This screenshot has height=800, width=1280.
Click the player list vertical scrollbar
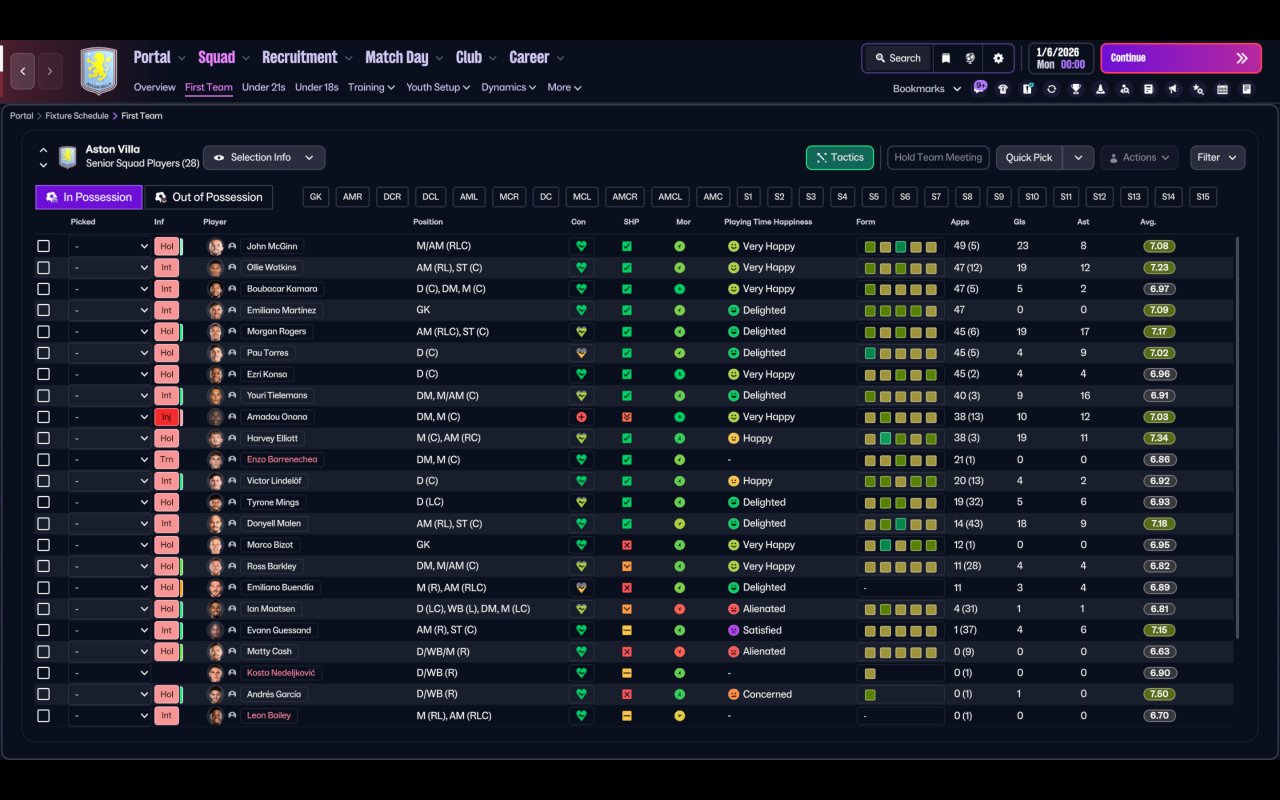coord(1238,438)
